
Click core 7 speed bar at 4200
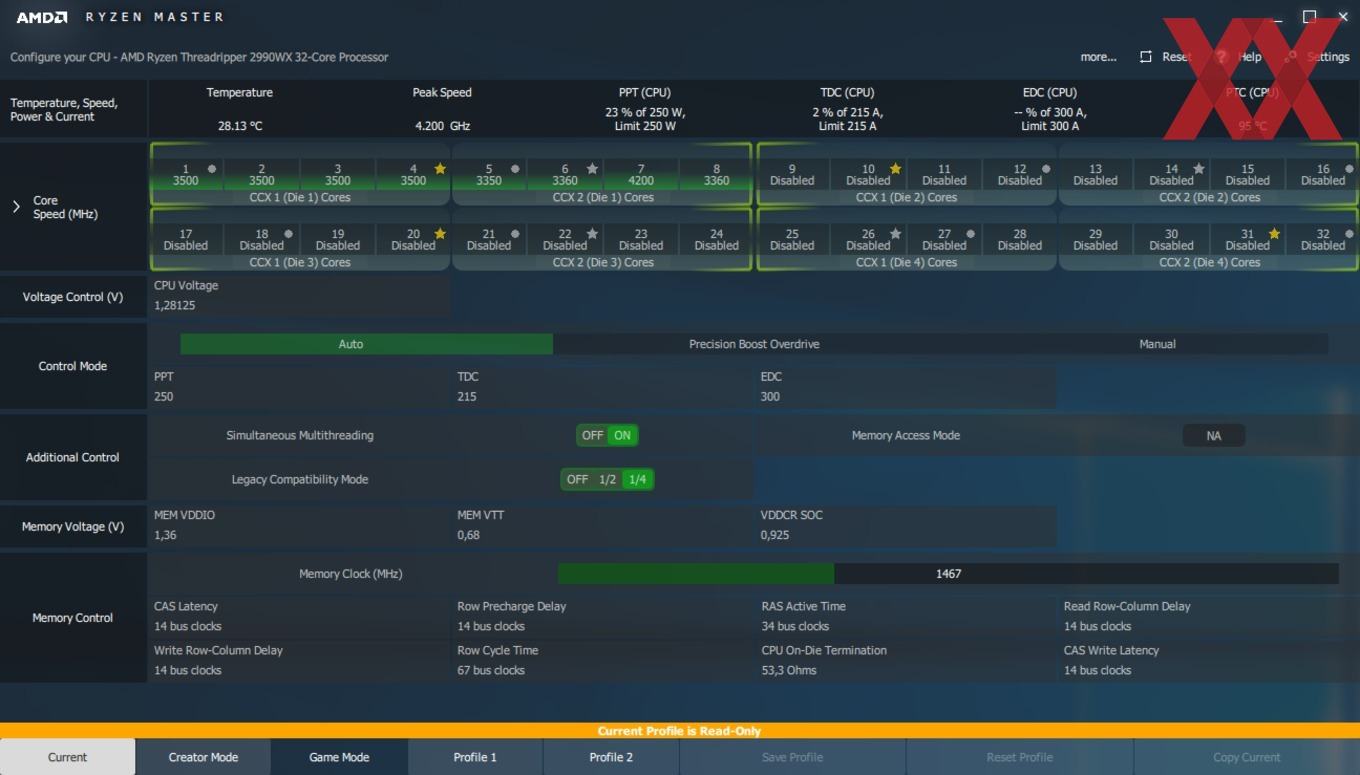pos(641,181)
